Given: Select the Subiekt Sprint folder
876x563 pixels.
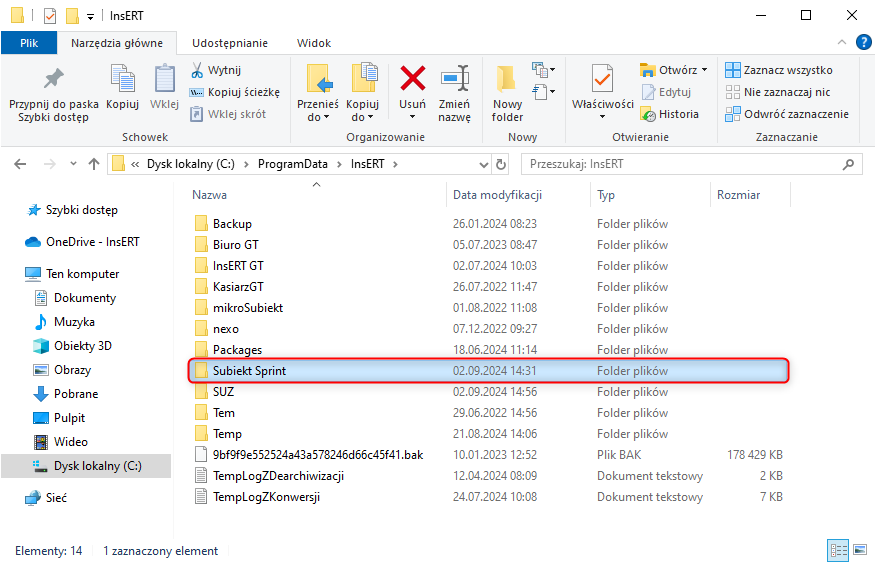Looking at the screenshot, I should 489,371.
